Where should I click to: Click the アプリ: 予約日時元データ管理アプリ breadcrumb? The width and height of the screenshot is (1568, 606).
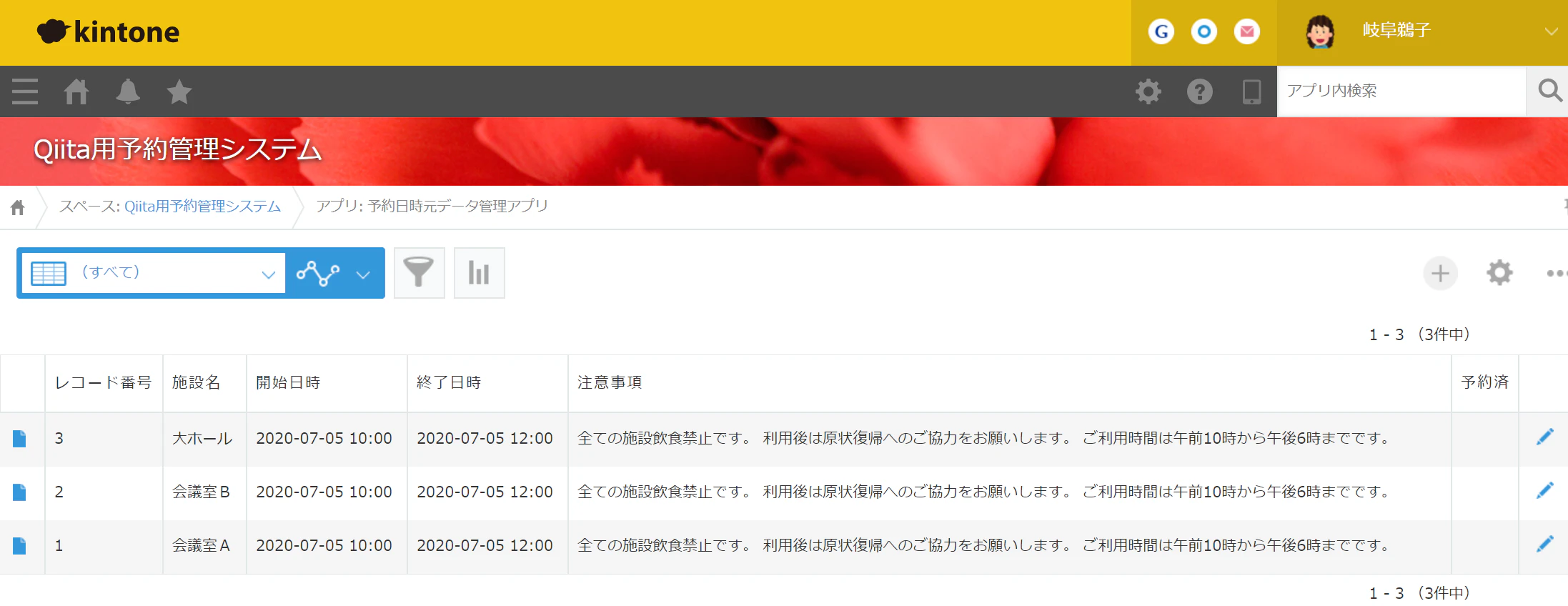point(432,207)
